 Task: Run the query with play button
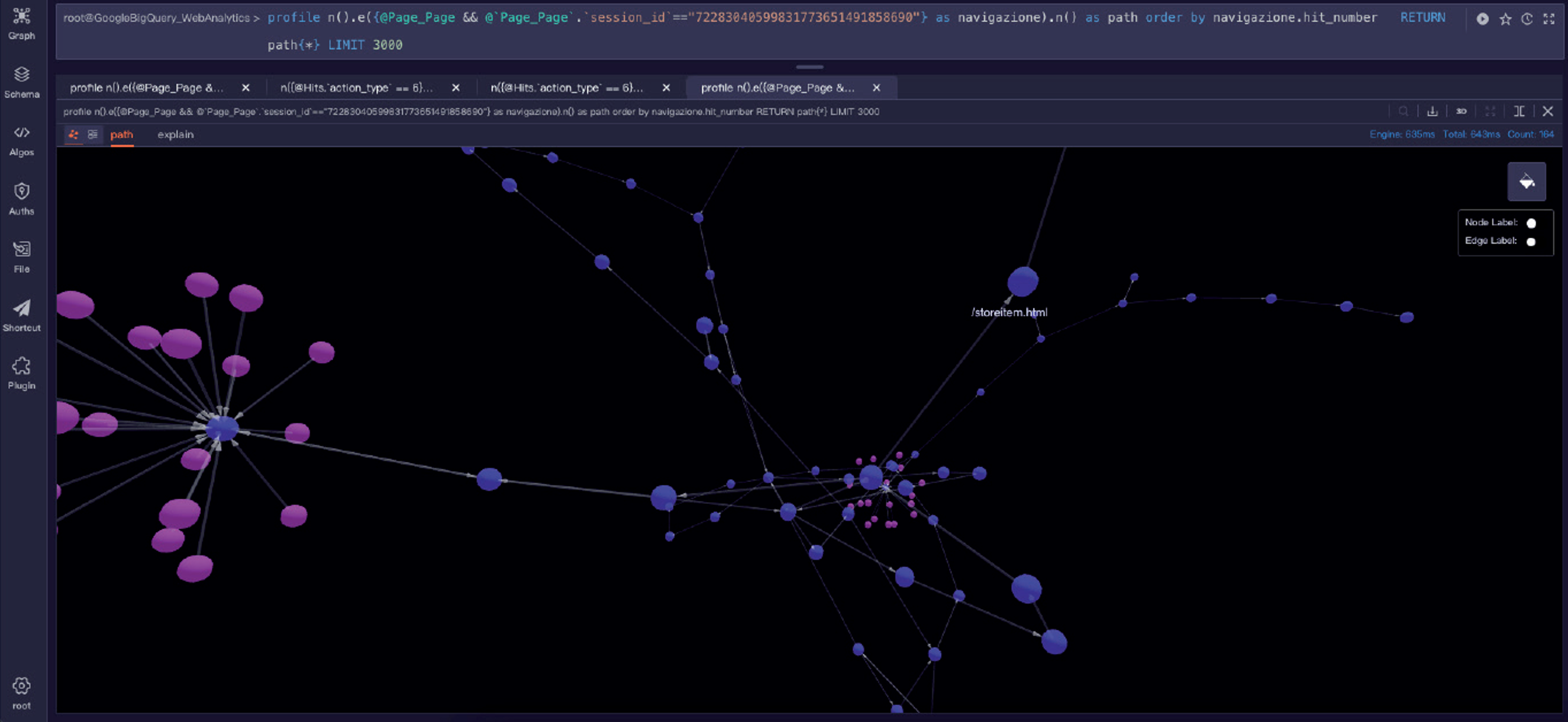[x=1482, y=19]
